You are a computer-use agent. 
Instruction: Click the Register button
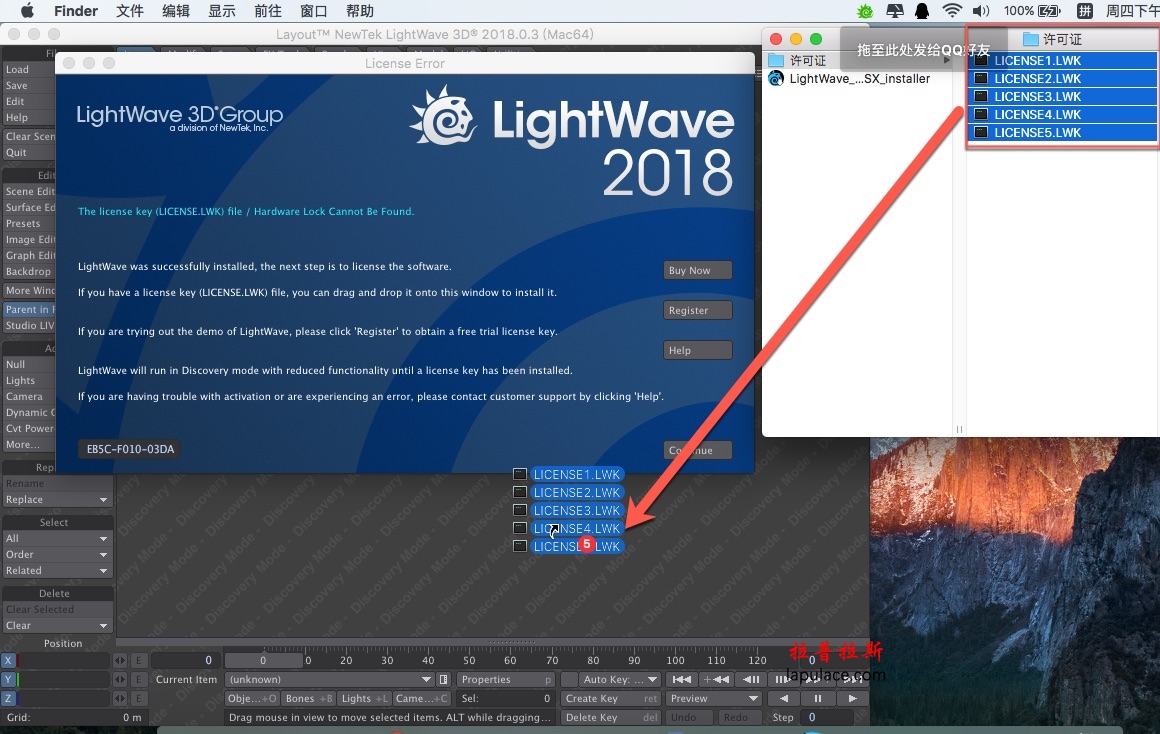point(698,310)
